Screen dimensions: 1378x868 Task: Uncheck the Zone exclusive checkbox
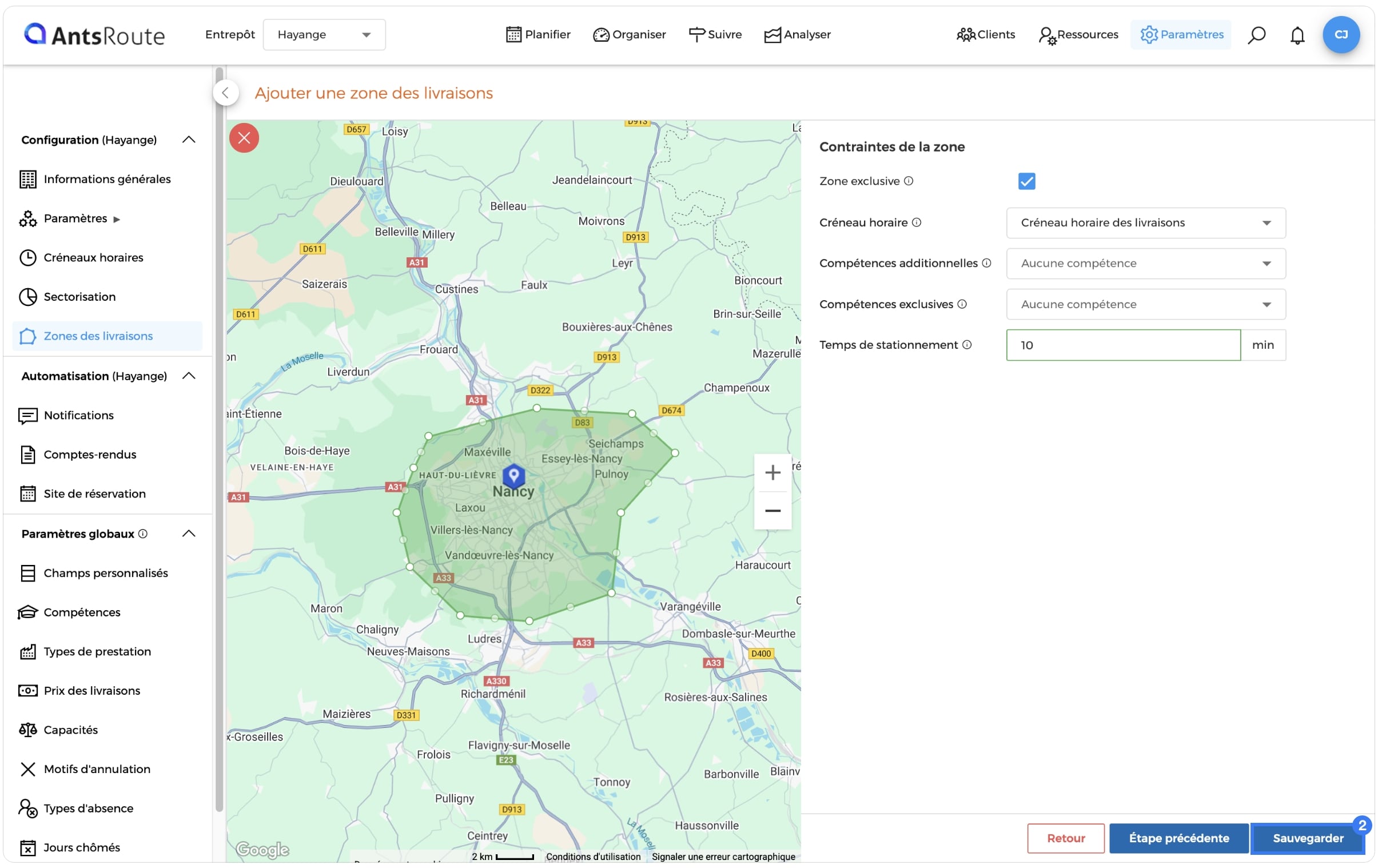coord(1027,181)
